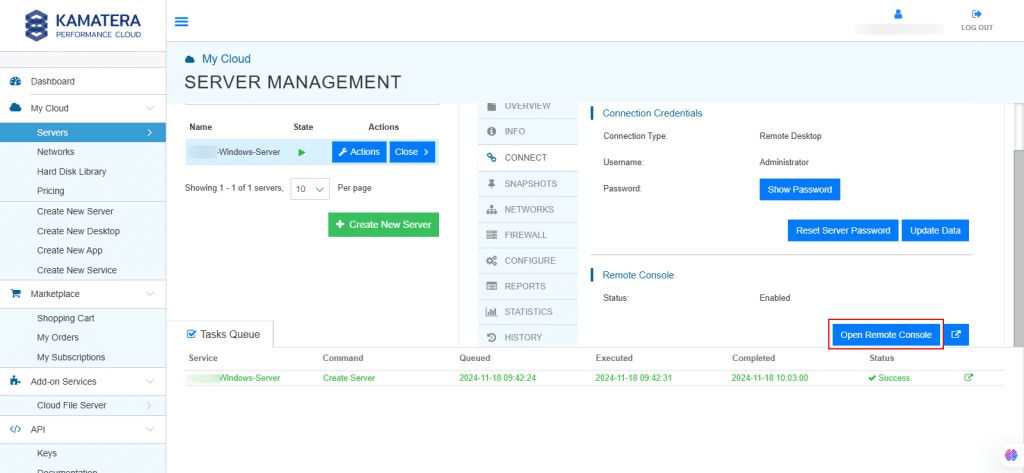1024x473 pixels.
Task: Open remote console in new window icon
Action: click(x=956, y=335)
